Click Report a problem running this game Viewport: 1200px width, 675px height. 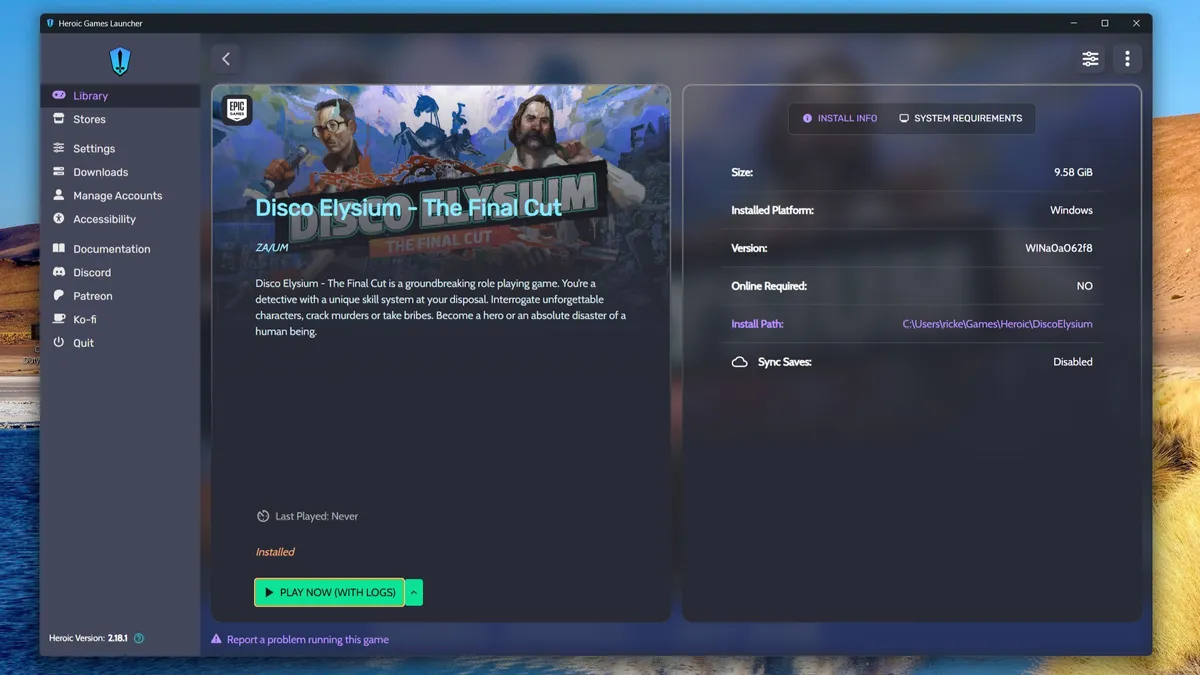pos(308,639)
